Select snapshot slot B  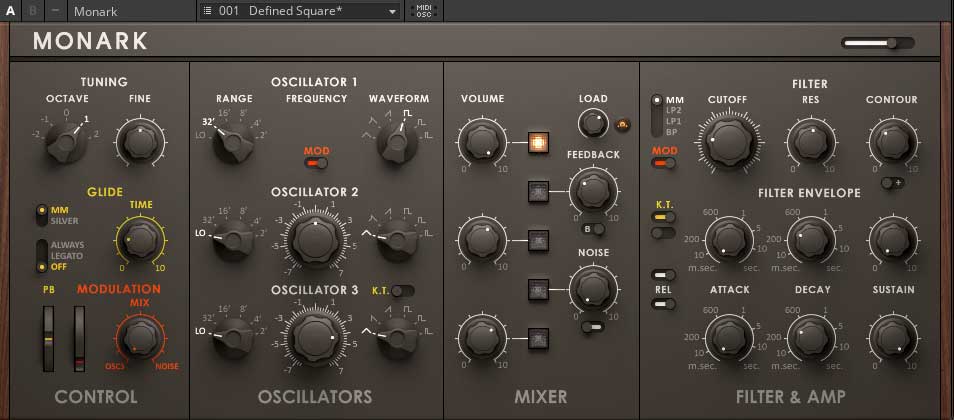point(33,11)
